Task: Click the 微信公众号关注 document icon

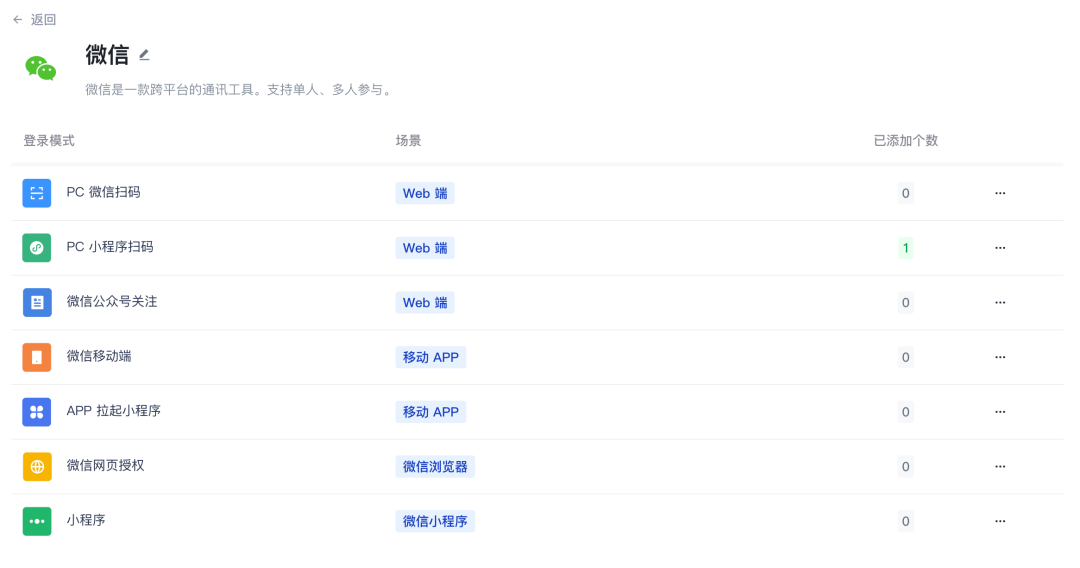Action: coord(37,302)
